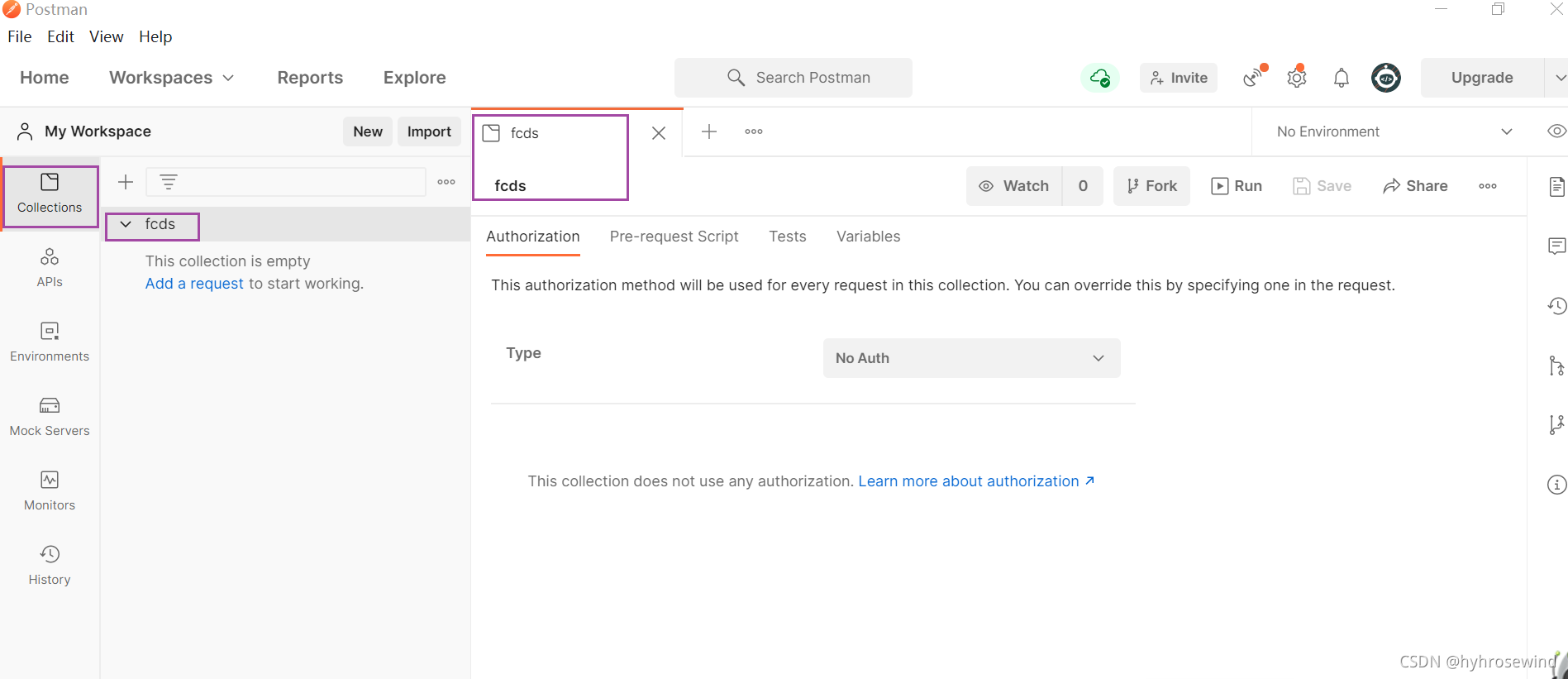Click My Workspace title

pos(98,131)
